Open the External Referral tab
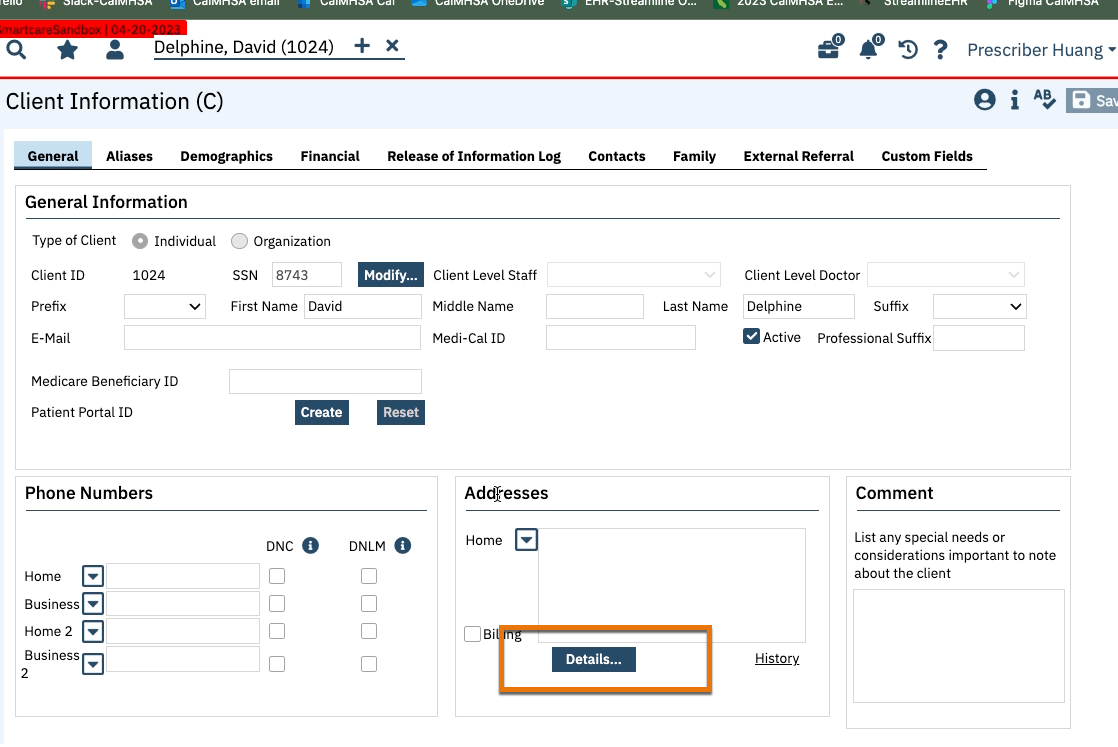 tap(798, 156)
